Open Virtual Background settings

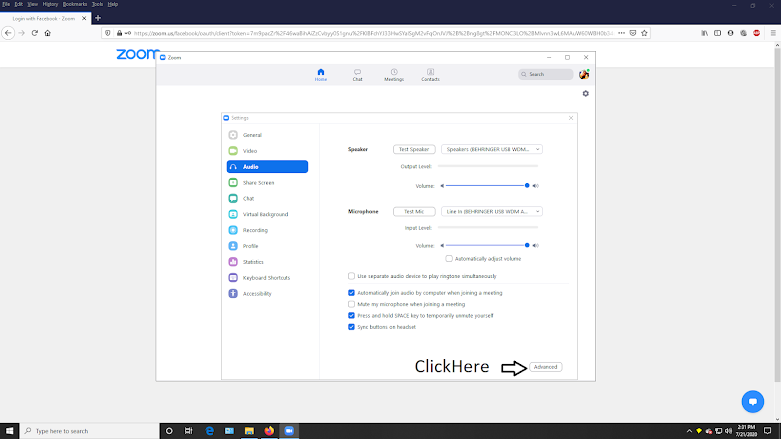(267, 214)
